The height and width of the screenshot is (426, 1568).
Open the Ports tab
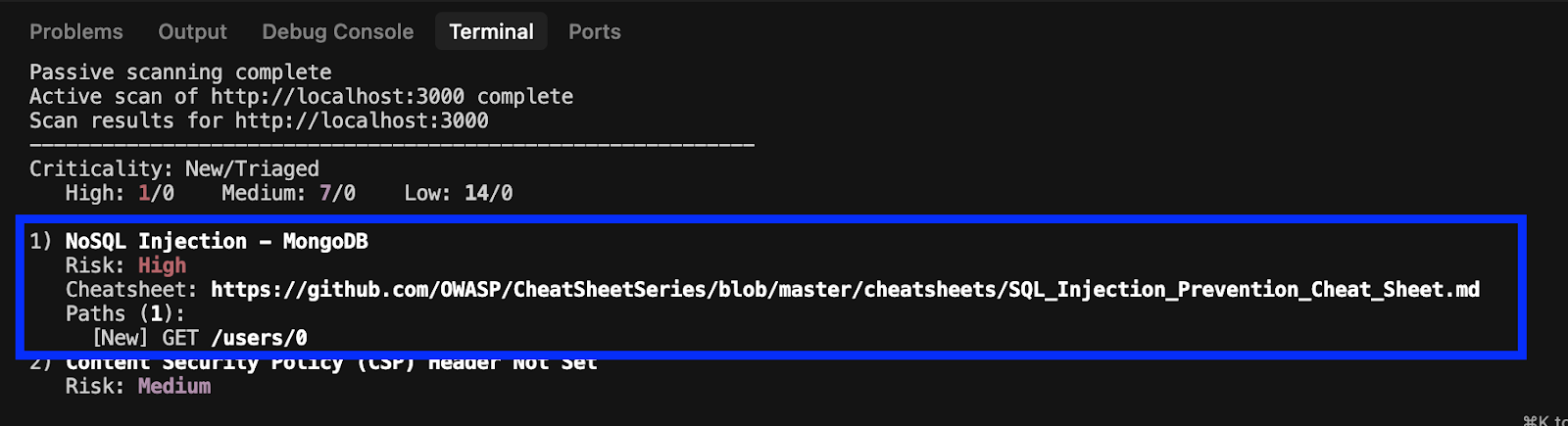coord(595,31)
